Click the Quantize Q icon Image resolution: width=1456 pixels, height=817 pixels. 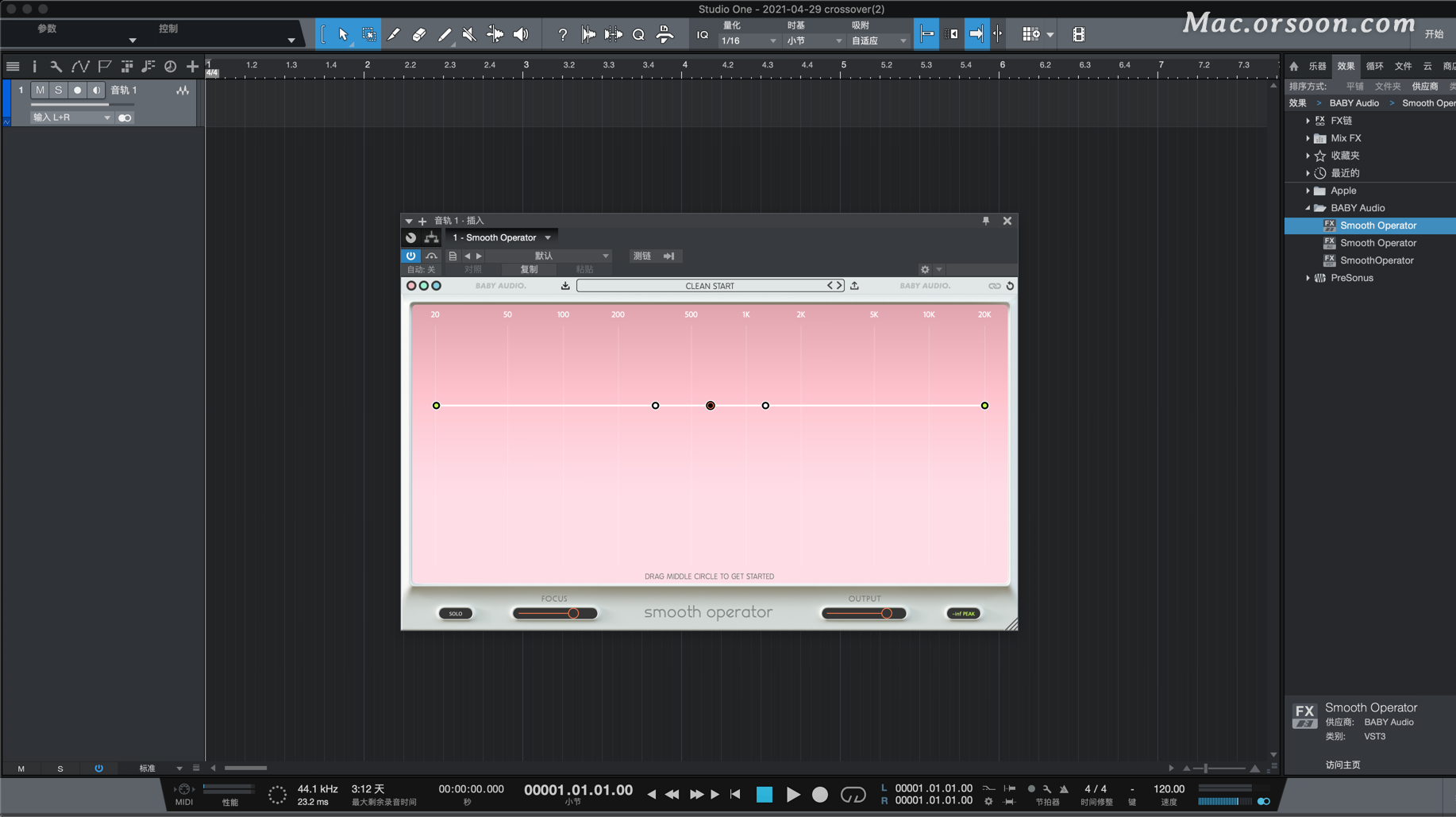(x=638, y=34)
